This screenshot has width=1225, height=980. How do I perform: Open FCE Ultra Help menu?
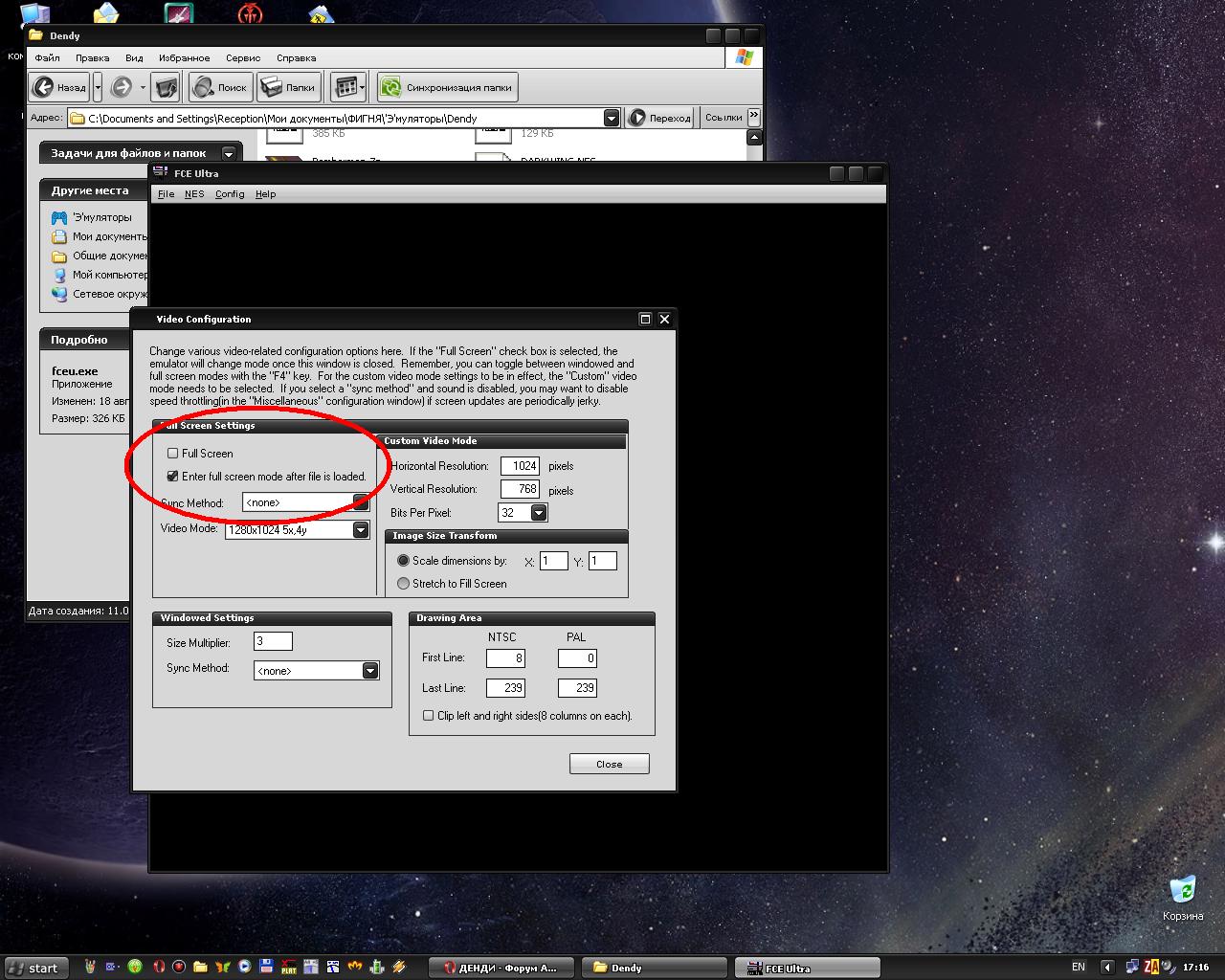(265, 193)
